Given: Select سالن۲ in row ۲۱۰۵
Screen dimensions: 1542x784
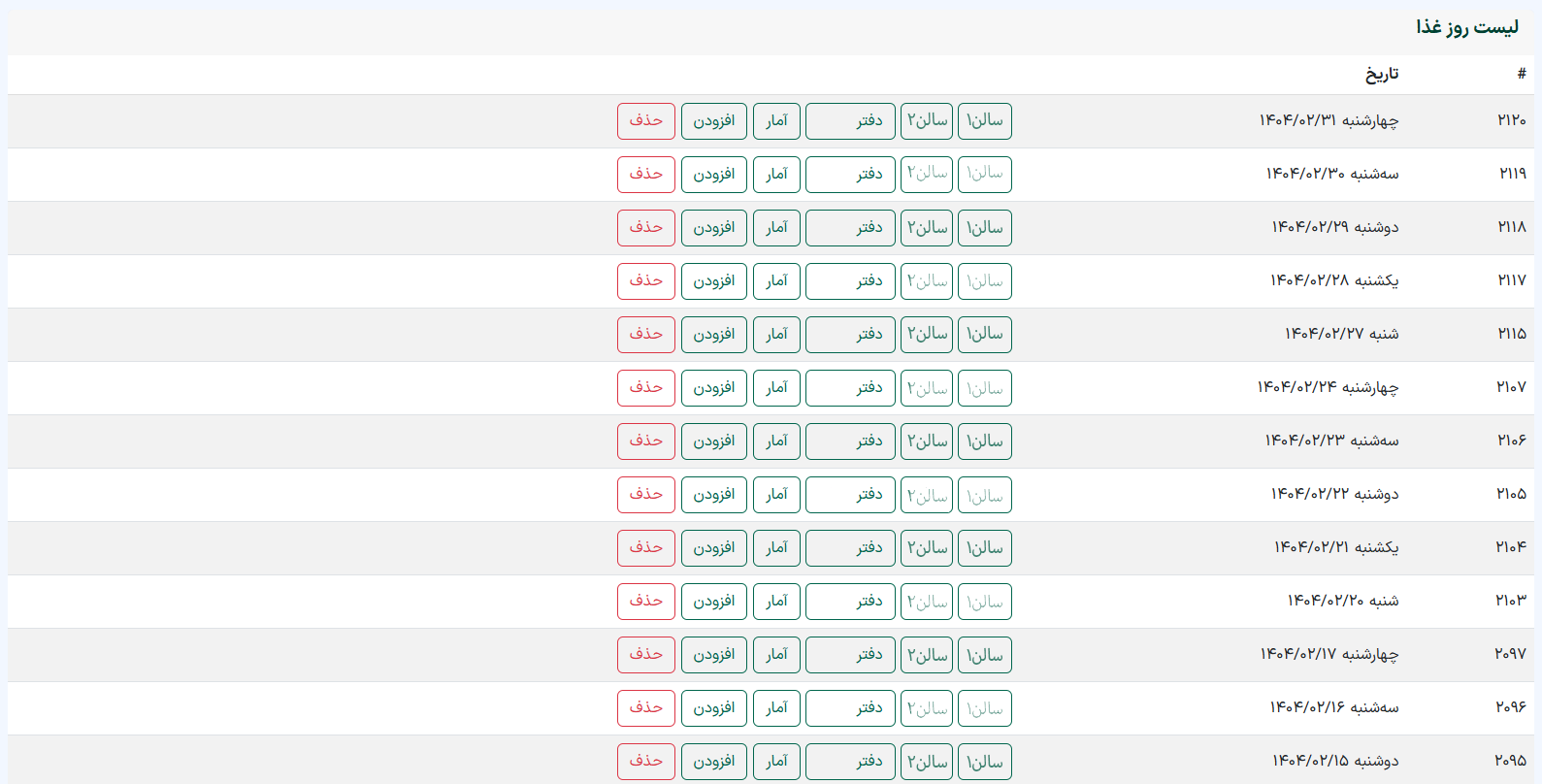Looking at the screenshot, I should (x=927, y=495).
